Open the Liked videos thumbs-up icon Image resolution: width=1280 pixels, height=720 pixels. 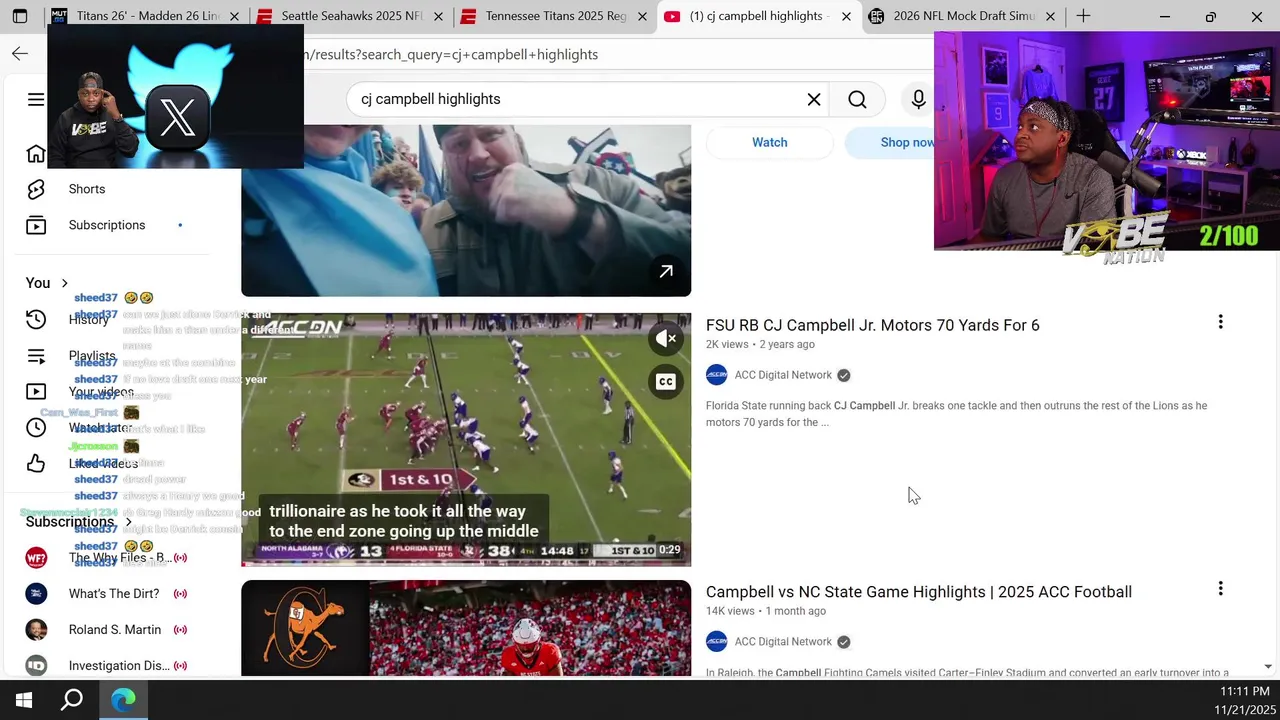36,464
